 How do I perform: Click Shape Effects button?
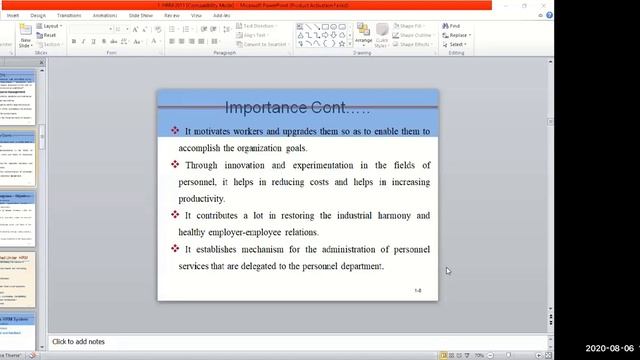point(412,44)
